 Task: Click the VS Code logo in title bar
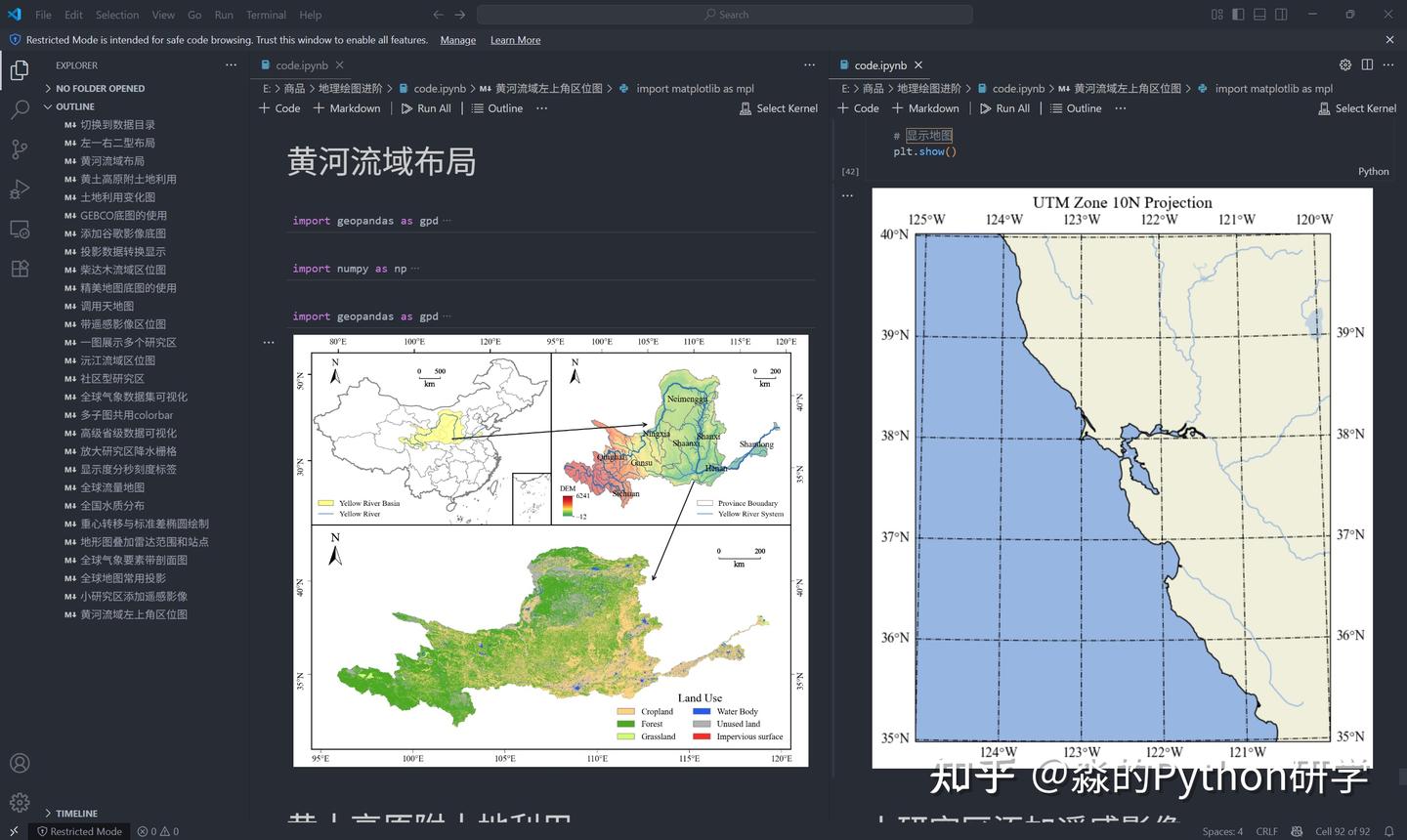click(x=14, y=15)
